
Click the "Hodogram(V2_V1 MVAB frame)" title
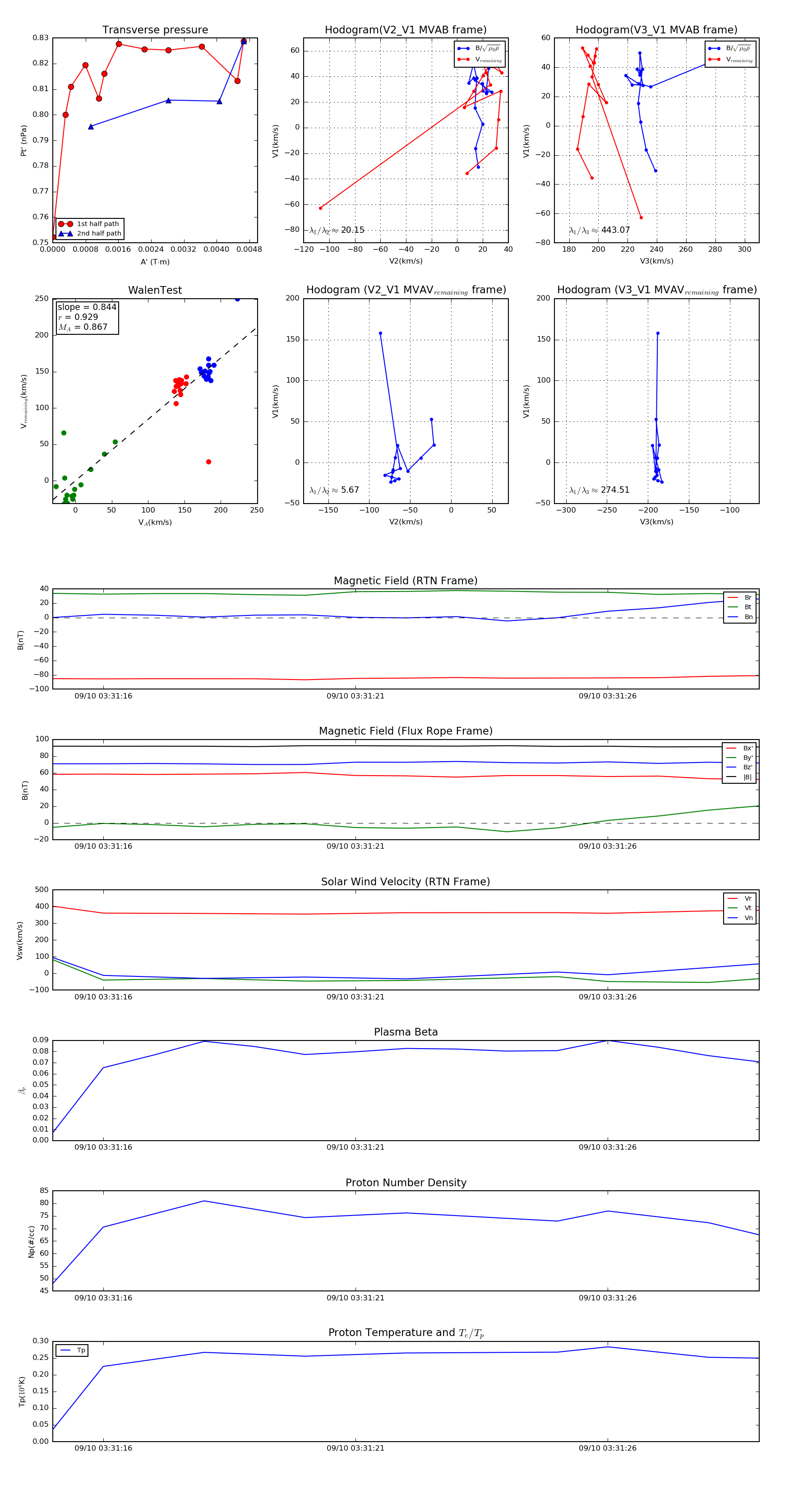pyautogui.click(x=406, y=30)
